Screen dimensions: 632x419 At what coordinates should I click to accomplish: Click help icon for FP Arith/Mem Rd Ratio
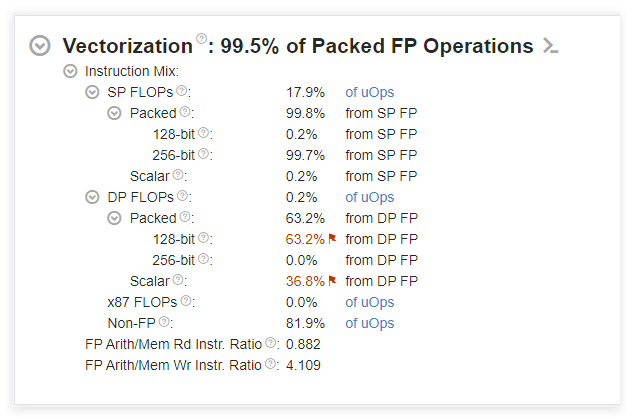(x=270, y=343)
